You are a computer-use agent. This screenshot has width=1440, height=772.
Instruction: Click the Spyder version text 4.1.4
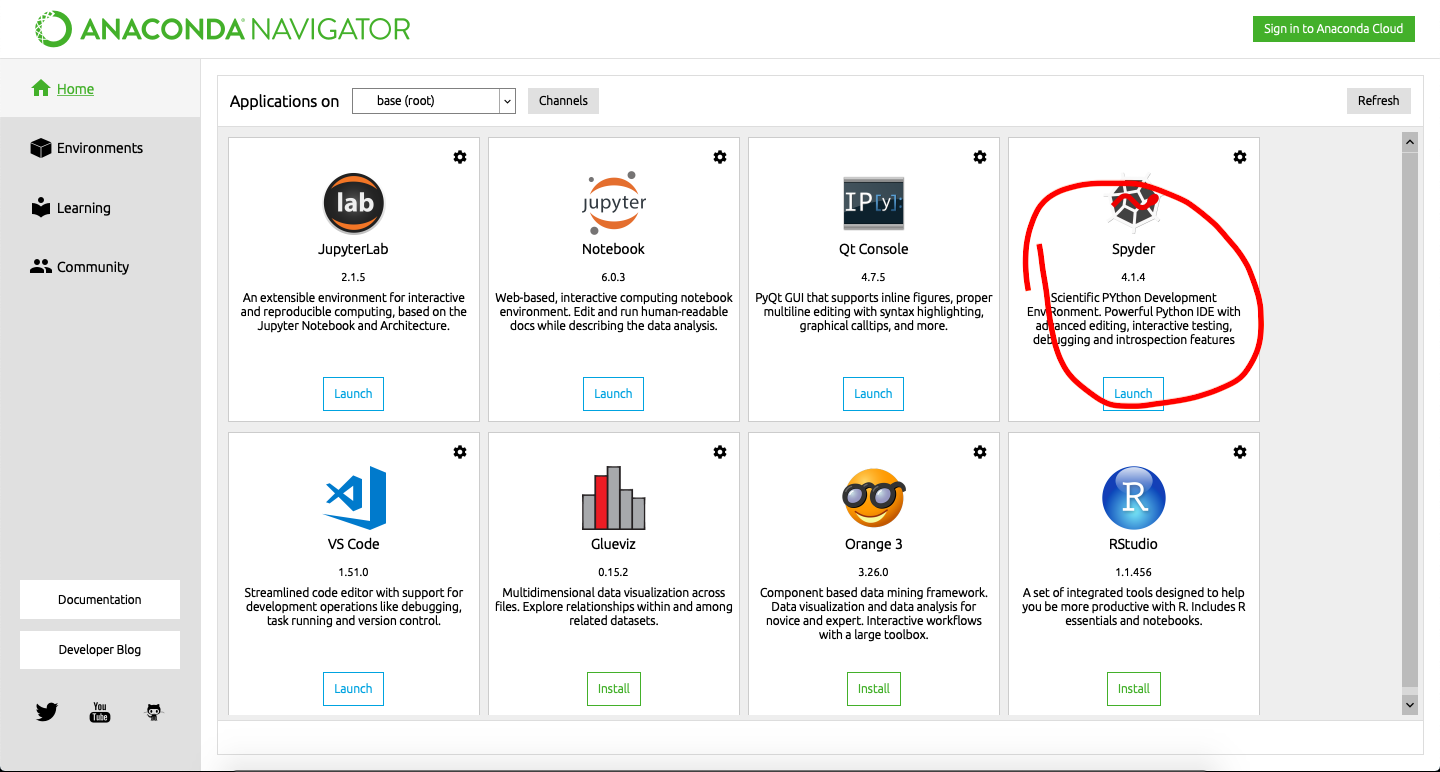[1133, 277]
